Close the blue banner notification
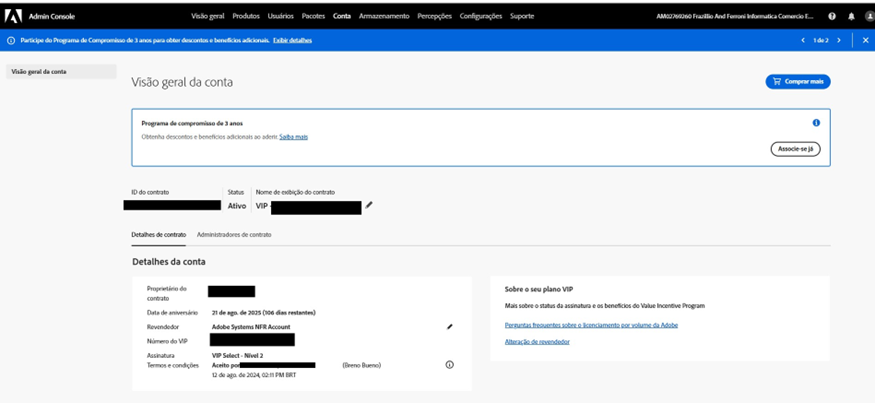 [x=866, y=40]
